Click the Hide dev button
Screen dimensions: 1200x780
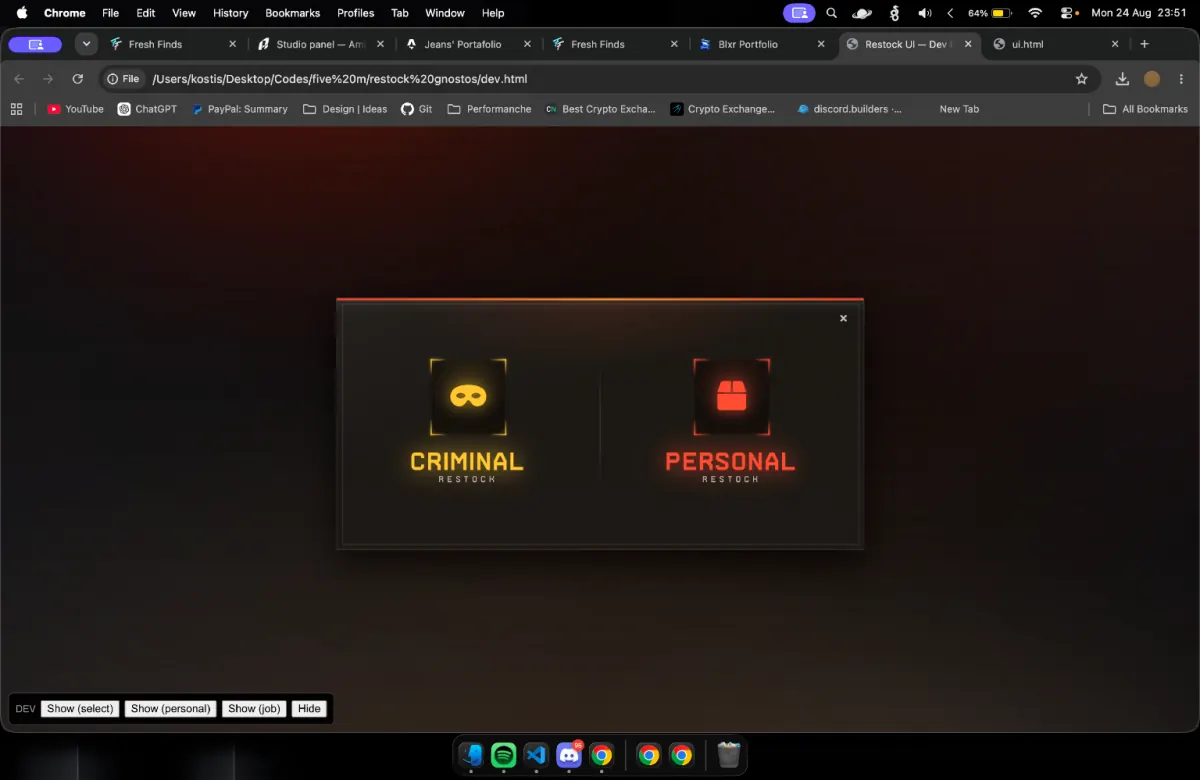pyautogui.click(x=309, y=709)
